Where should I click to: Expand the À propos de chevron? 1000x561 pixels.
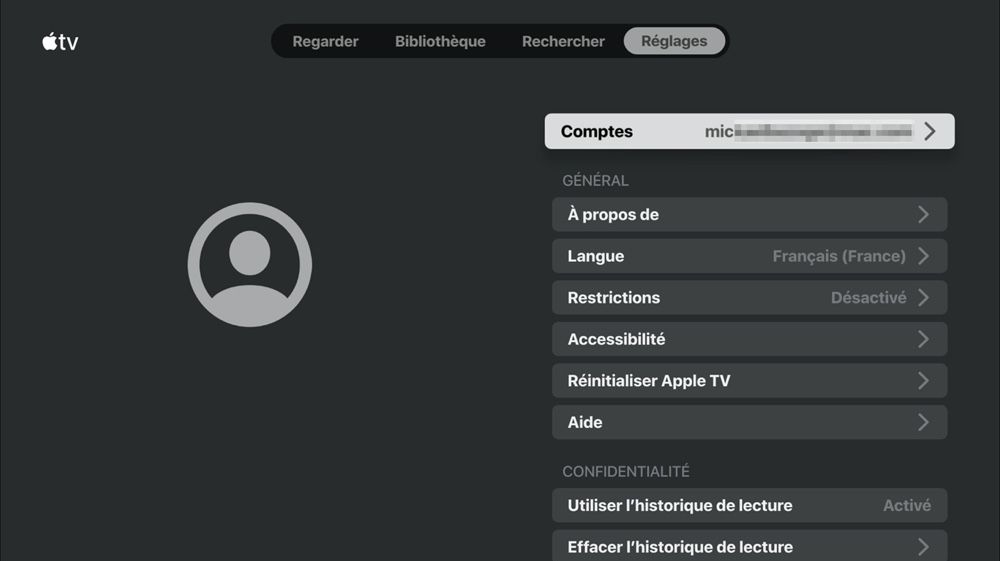[x=923, y=214]
